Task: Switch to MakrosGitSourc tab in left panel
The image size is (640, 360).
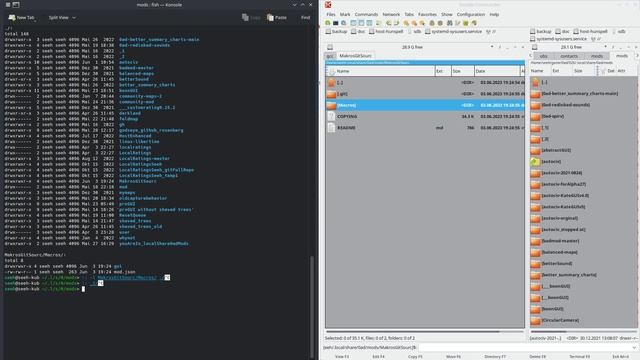Action: (x=356, y=56)
